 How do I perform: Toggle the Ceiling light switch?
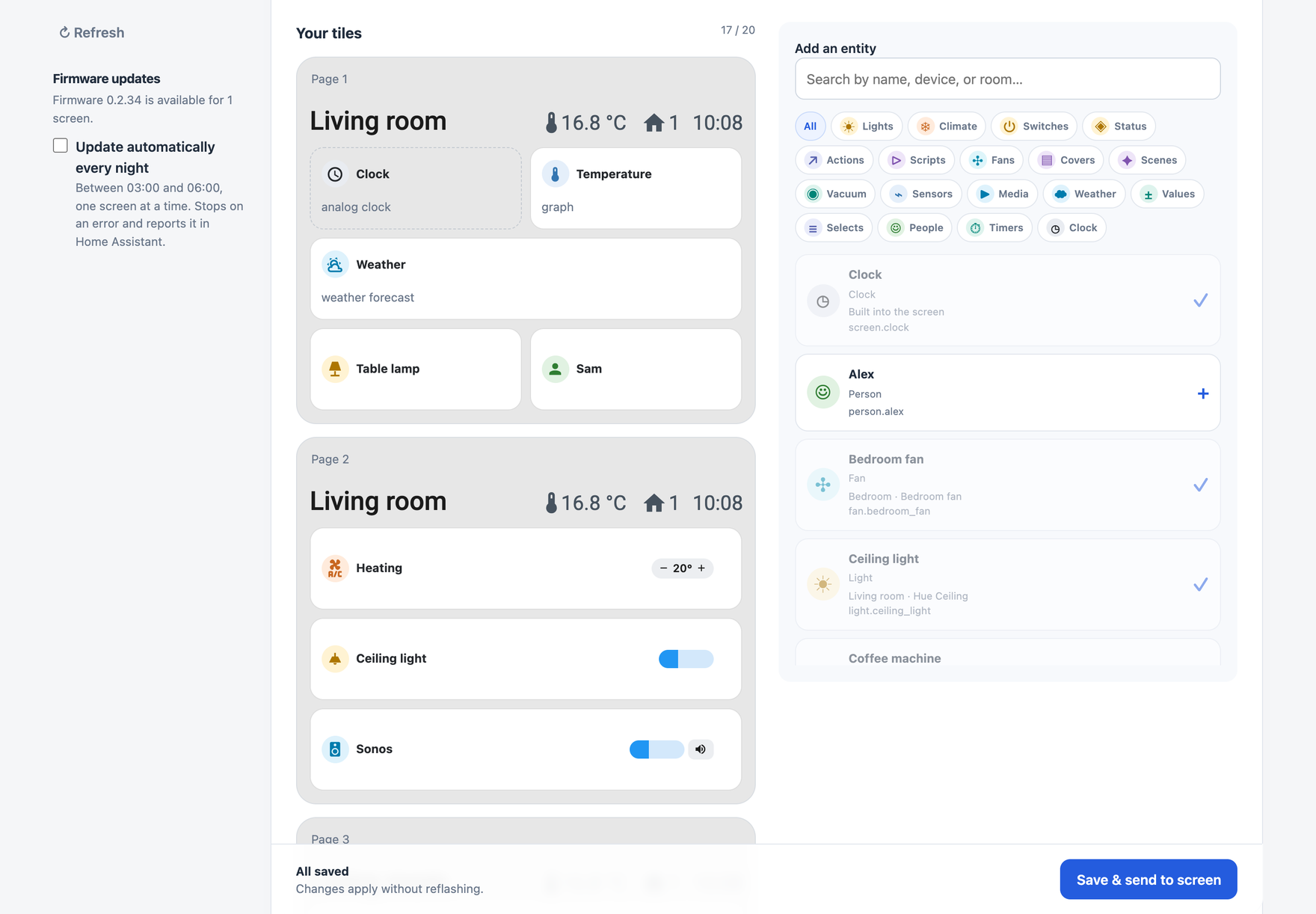[686, 659]
